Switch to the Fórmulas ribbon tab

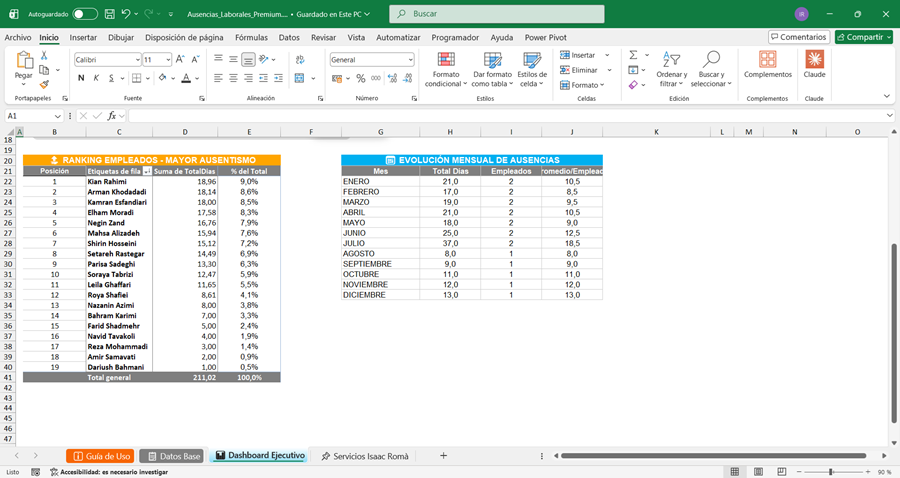pos(251,37)
